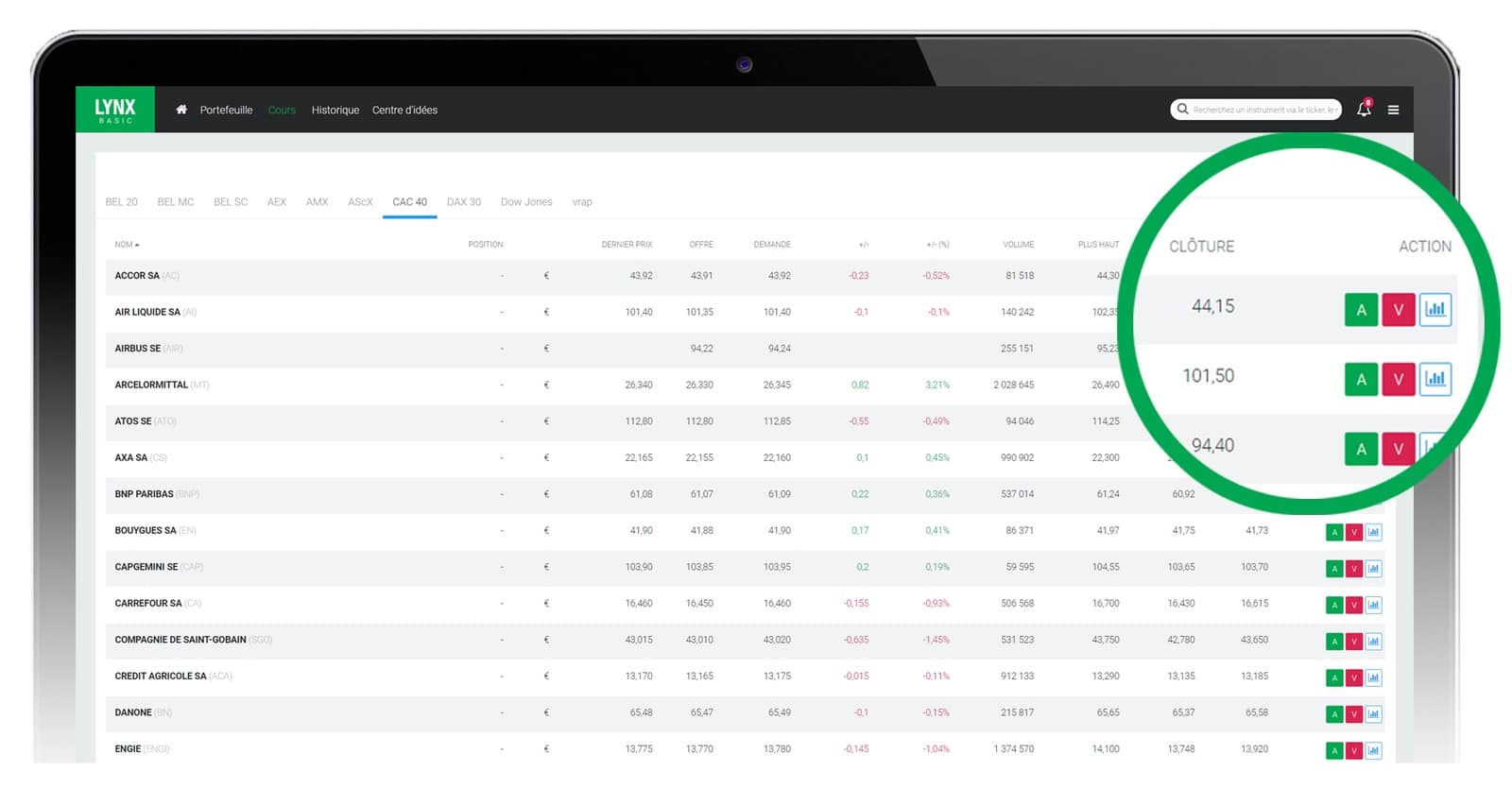Viewport: 1512px width, 789px height.
Task: Buy (A) on Compagnie de Saint-Gobain row
Action: pyautogui.click(x=1334, y=642)
